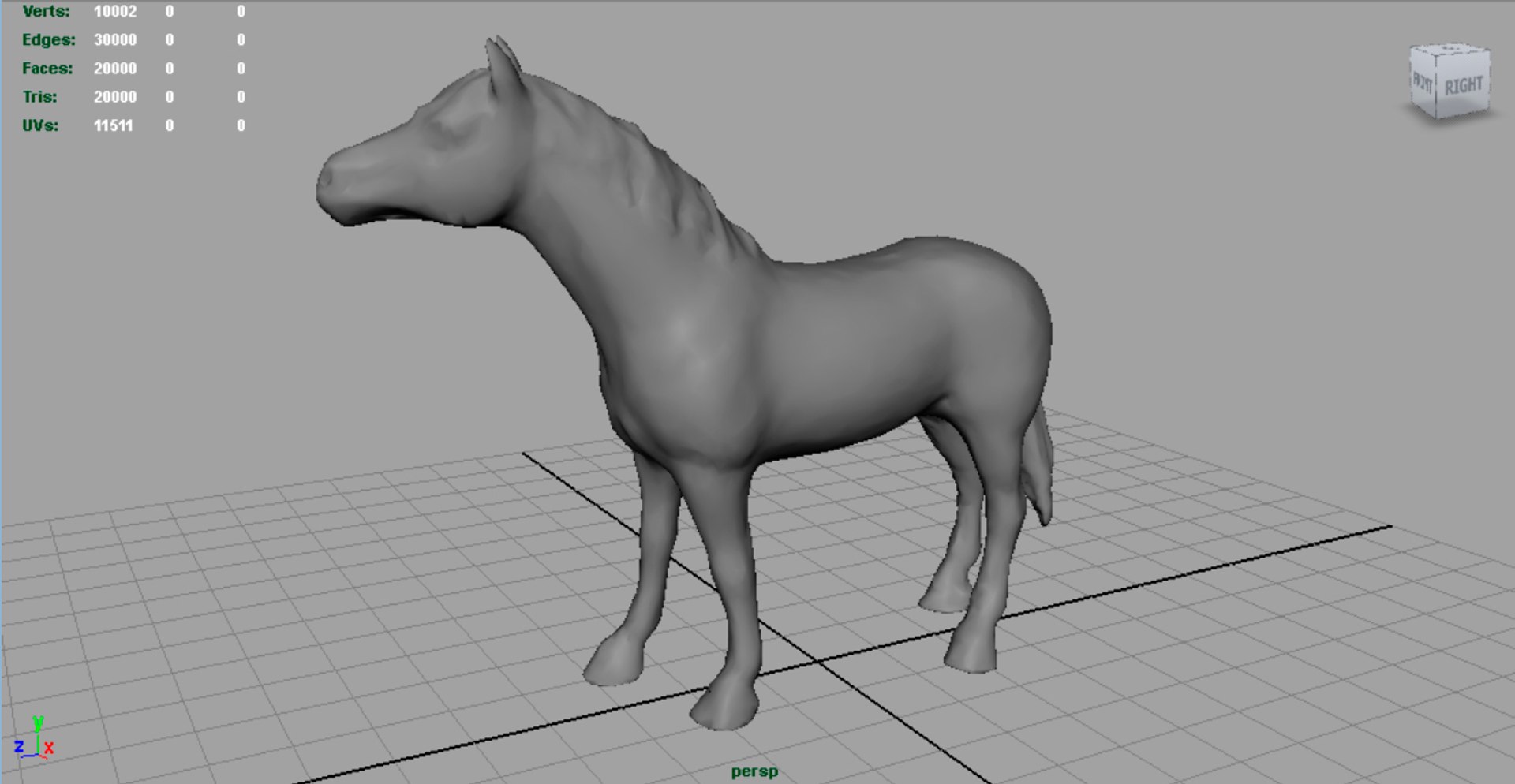This screenshot has height=784, width=1515.
Task: Click the Faces label in the HUD
Action: point(47,68)
